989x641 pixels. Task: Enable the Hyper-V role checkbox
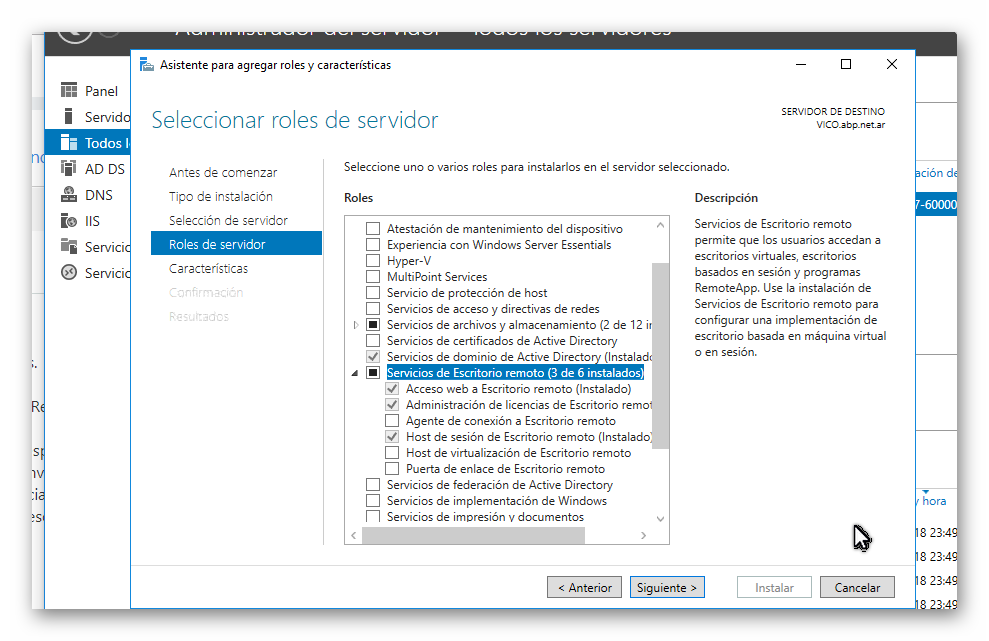tap(373, 261)
